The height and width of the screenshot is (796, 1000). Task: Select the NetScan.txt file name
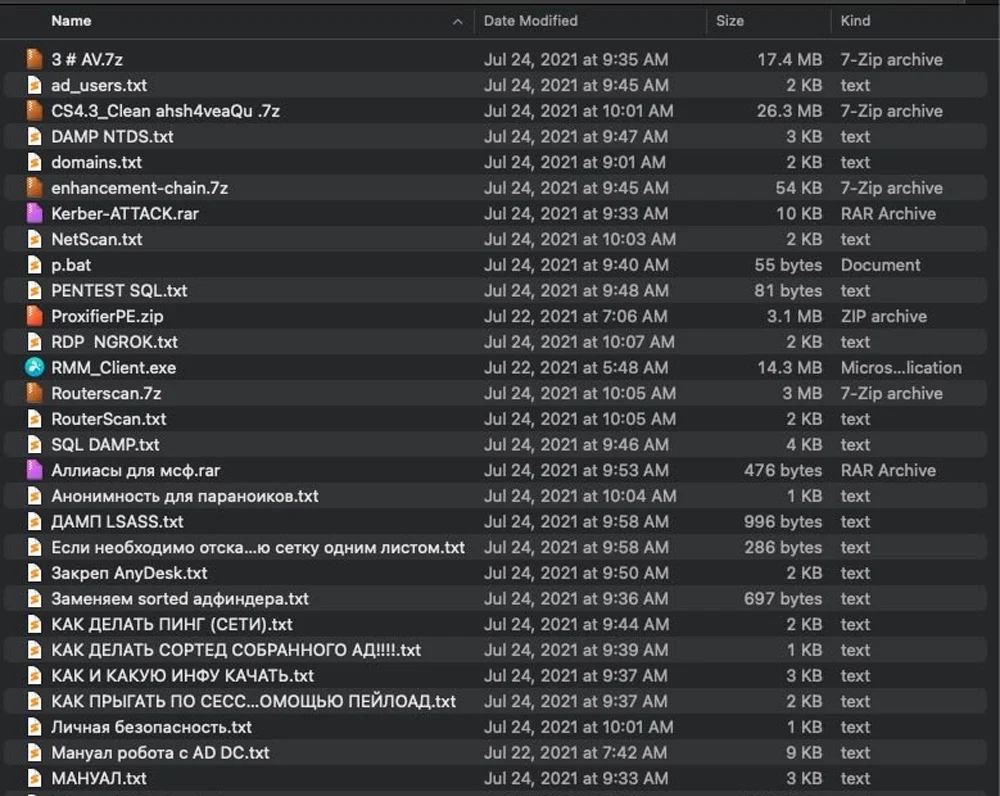[97, 239]
